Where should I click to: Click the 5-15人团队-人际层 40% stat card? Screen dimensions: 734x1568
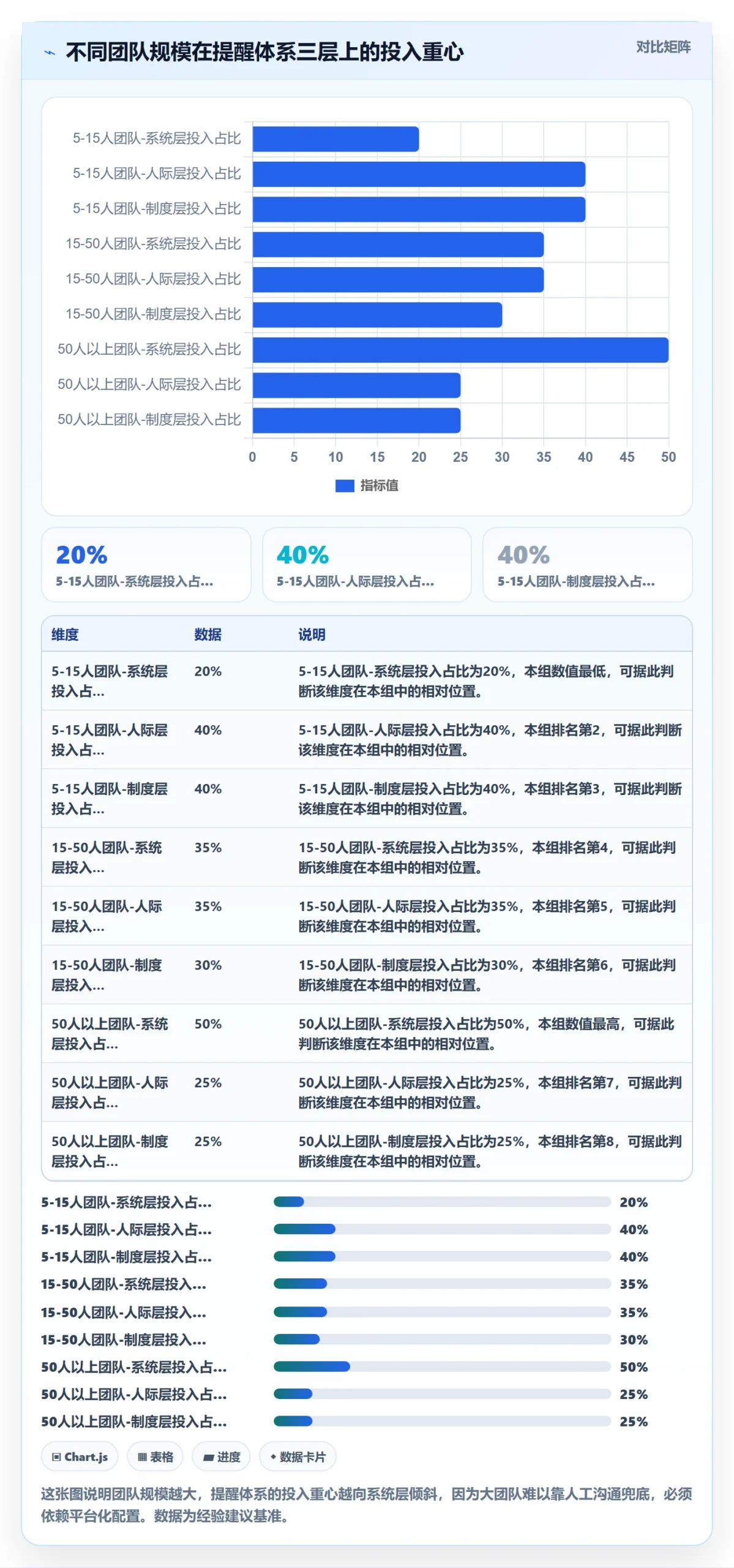pos(367,565)
